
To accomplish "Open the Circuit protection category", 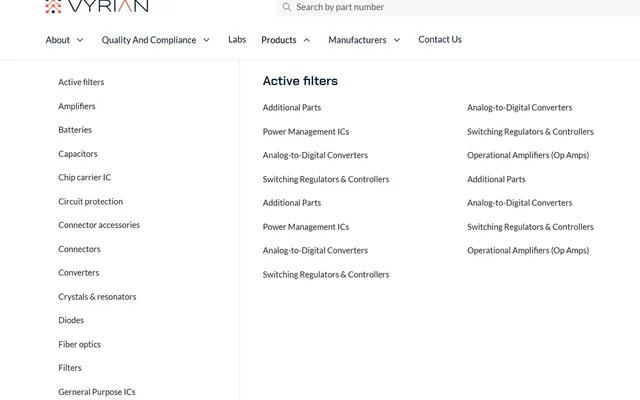I will pos(91,202).
